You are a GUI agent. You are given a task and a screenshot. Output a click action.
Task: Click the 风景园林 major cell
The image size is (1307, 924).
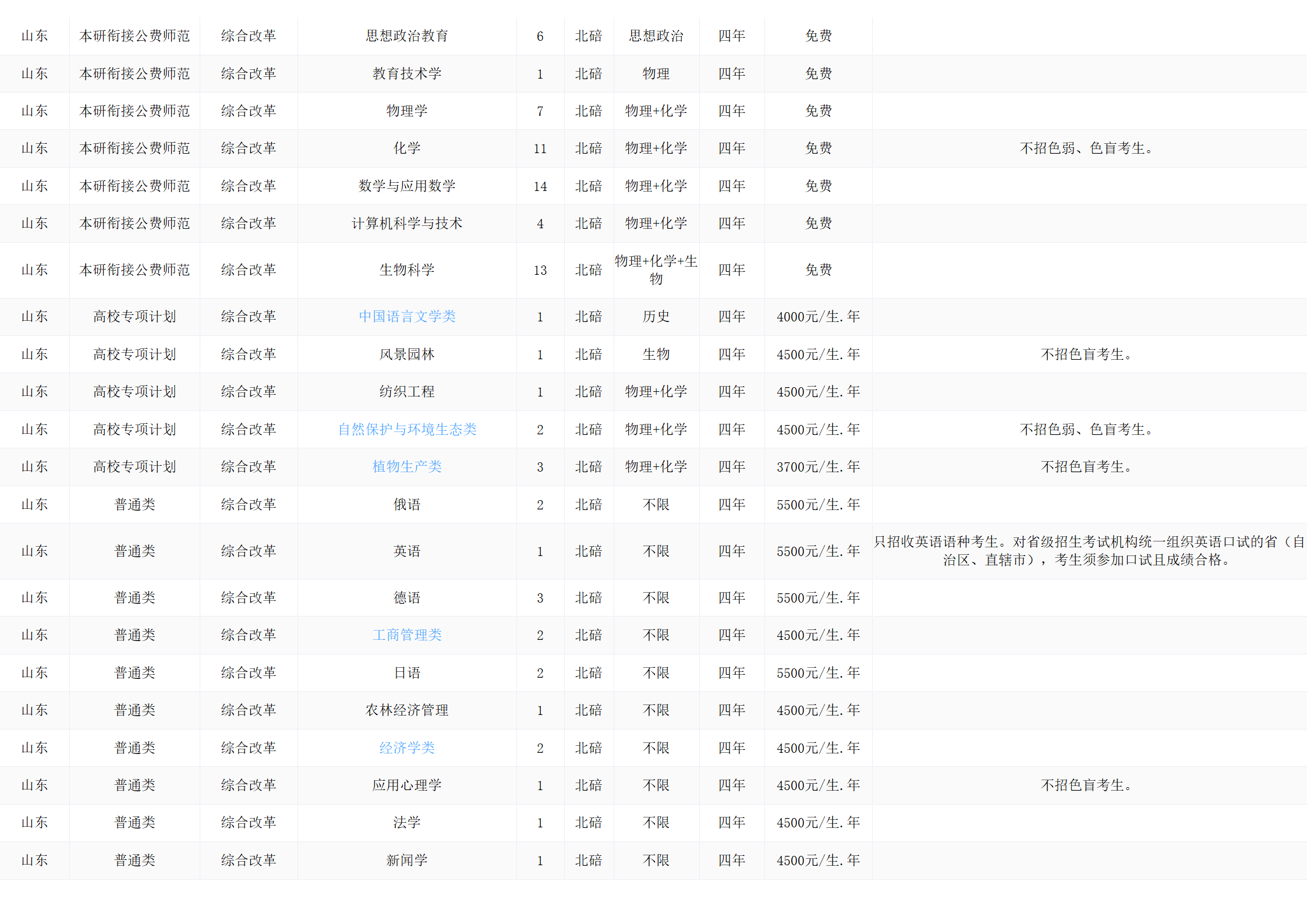[x=407, y=355]
